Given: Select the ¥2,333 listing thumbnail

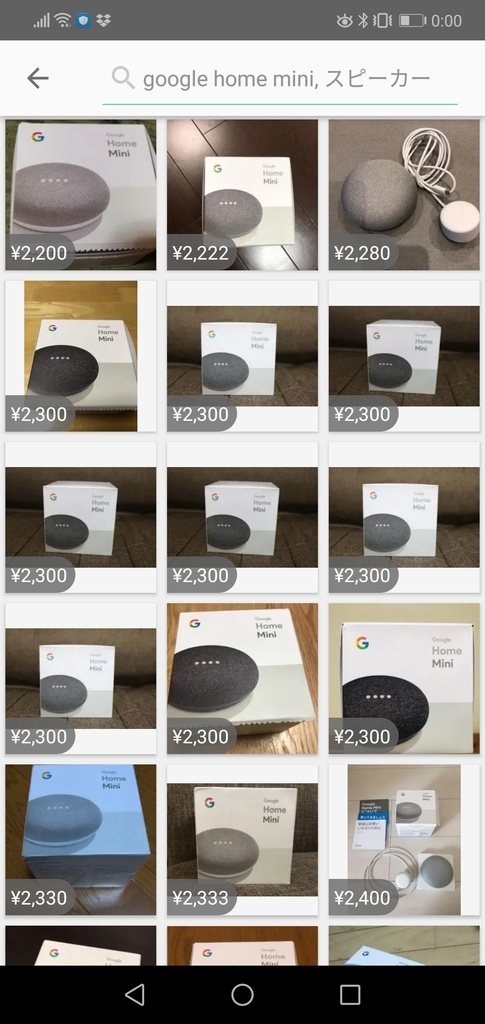Looking at the screenshot, I should tap(242, 840).
